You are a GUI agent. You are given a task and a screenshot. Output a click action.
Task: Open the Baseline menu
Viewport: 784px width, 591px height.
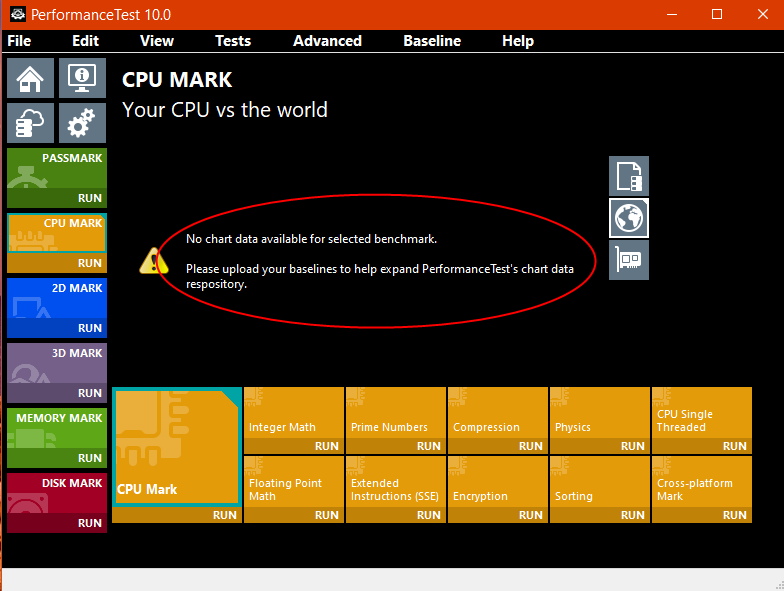[x=432, y=41]
